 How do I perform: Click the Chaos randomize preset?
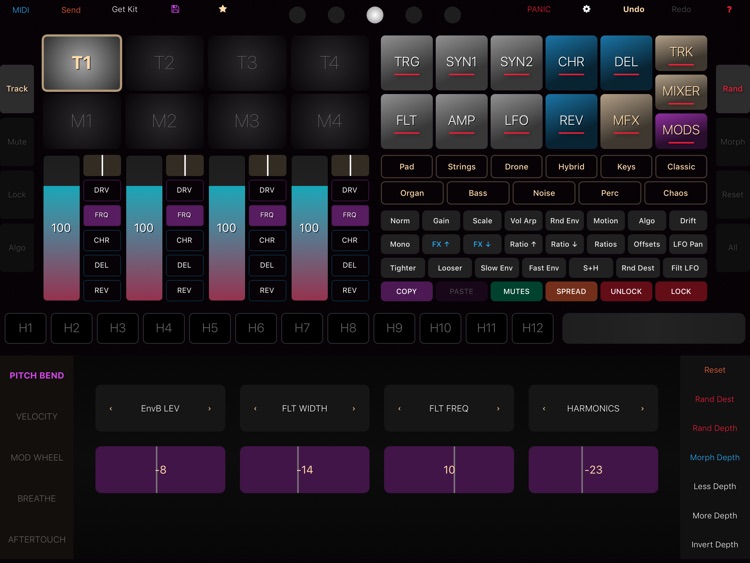point(675,193)
